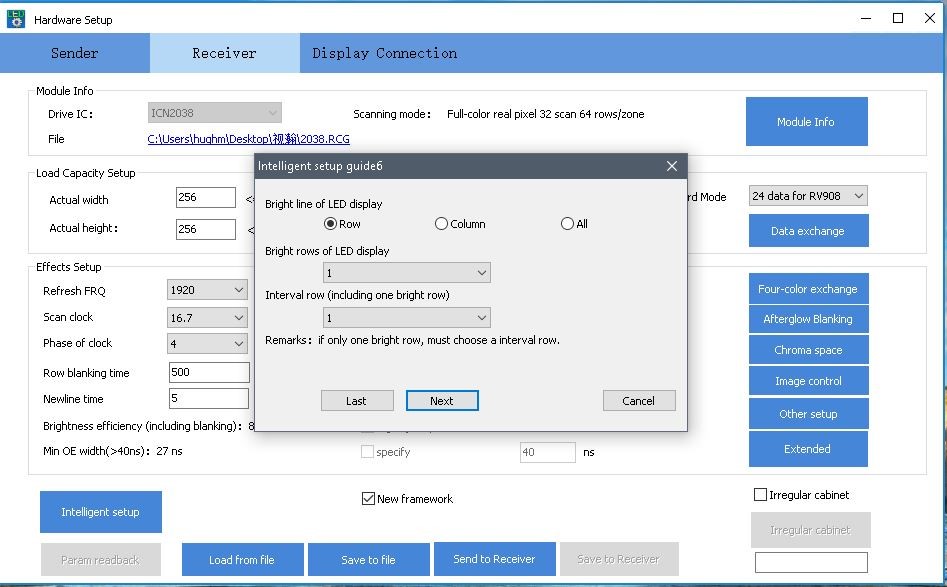Choose the All bright line option

(x=567, y=224)
